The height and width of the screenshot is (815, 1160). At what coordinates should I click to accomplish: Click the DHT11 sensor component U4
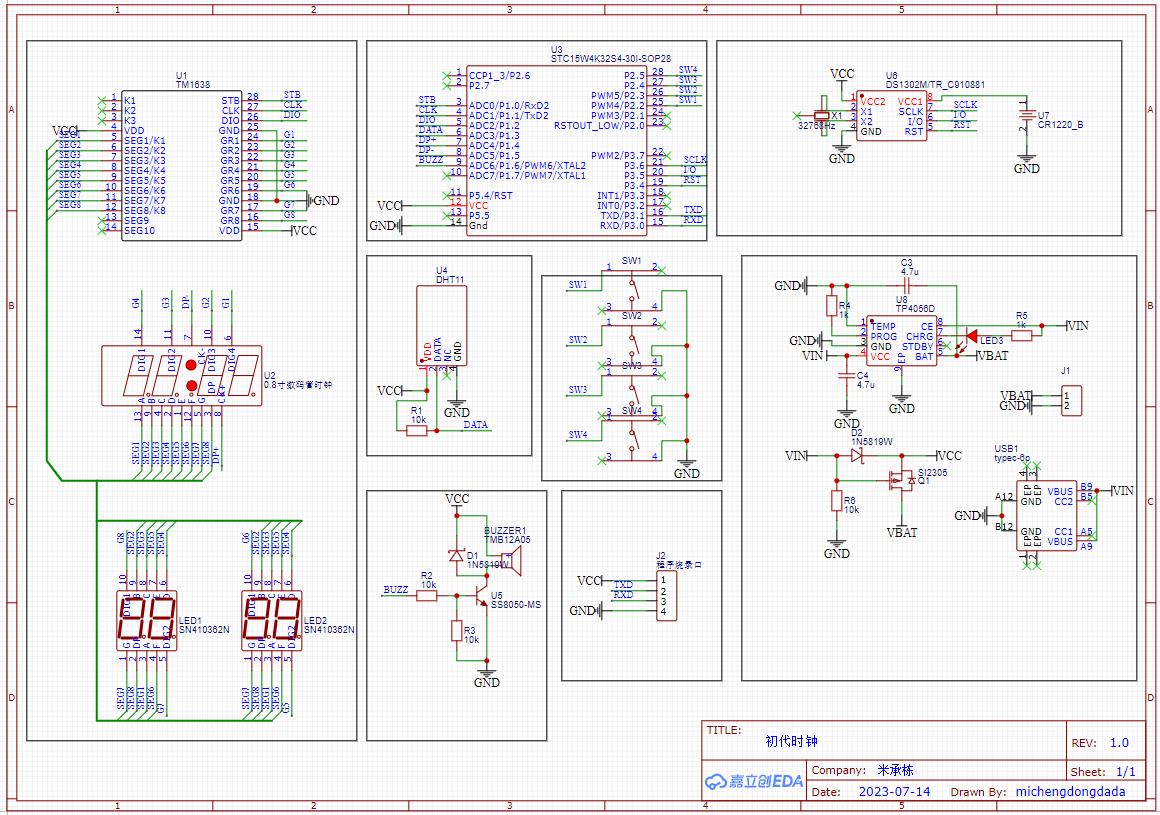point(440,325)
